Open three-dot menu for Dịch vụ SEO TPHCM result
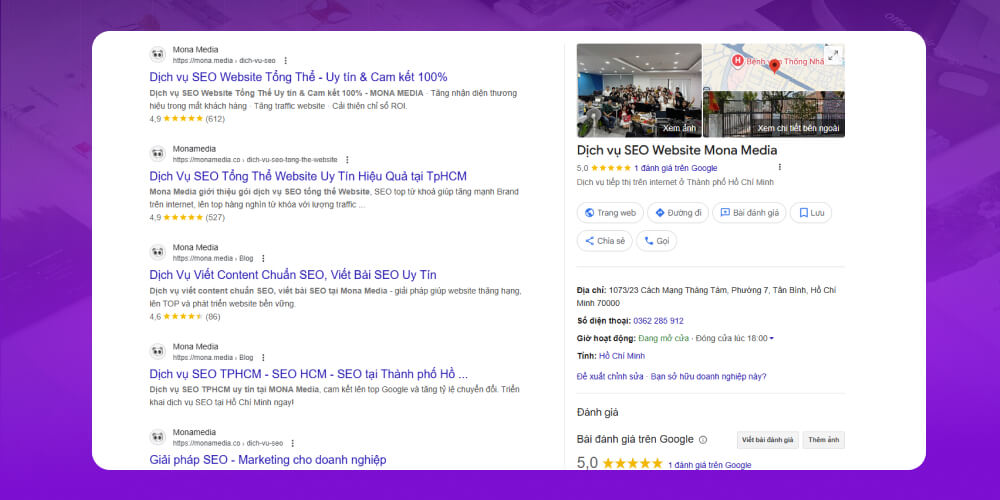The image size is (1000, 500). 263,357
